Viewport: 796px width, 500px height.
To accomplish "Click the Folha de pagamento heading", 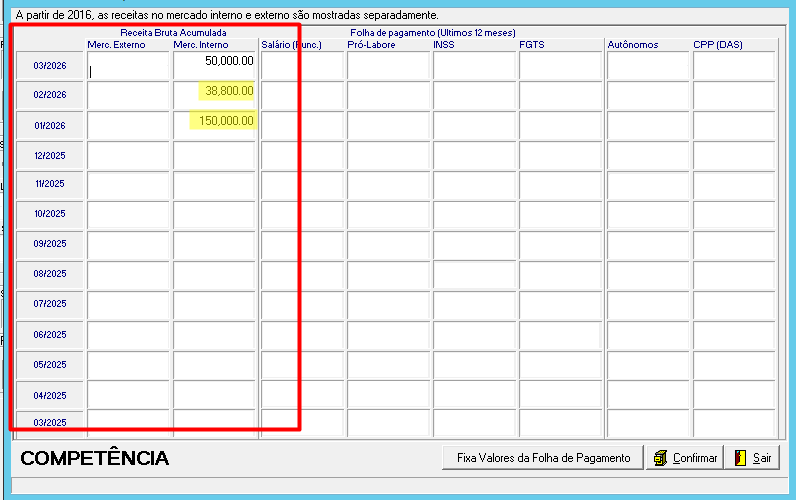I will (433, 33).
